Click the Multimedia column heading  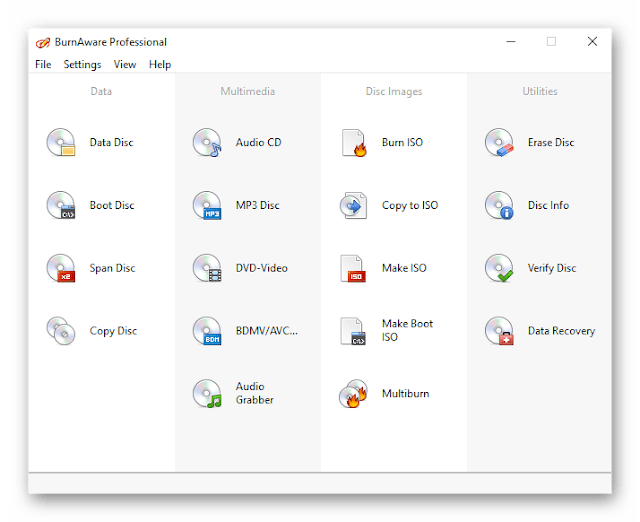point(248,91)
